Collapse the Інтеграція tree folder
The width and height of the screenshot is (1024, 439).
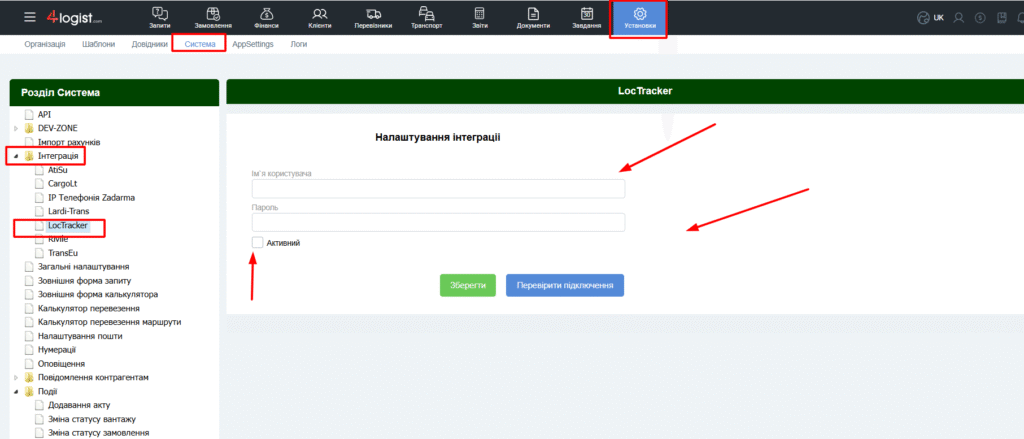pyautogui.click(x=16, y=157)
